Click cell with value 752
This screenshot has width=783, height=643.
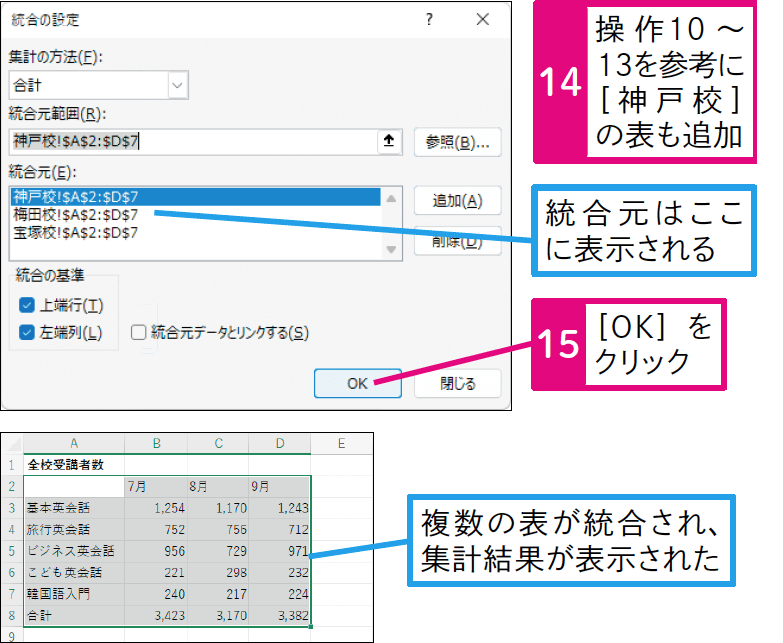click(156, 529)
